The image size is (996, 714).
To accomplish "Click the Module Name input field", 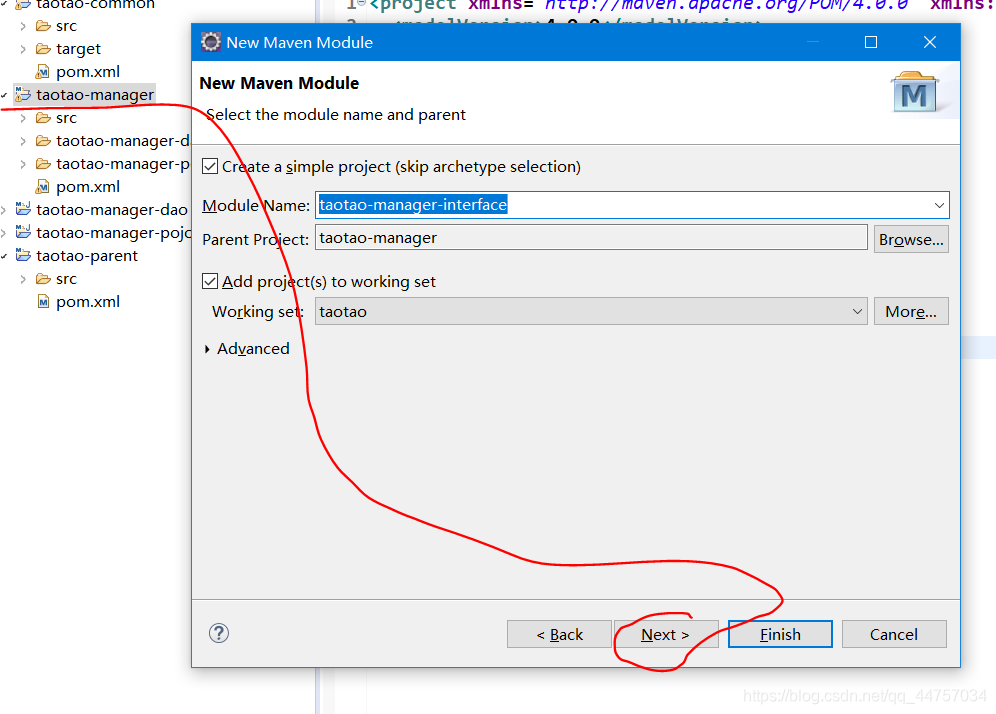I will [x=632, y=205].
